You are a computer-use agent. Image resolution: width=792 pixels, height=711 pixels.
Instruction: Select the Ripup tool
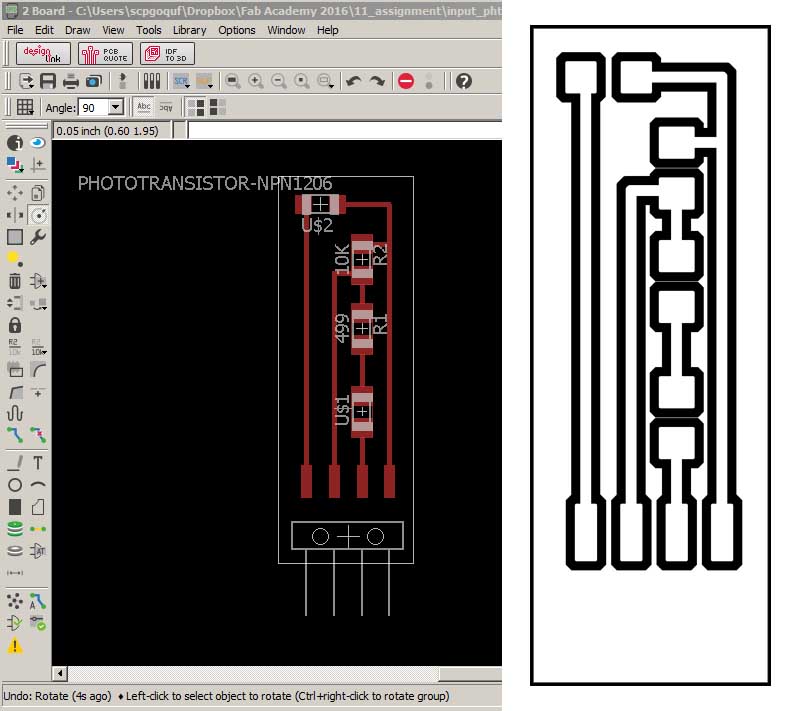pos(38,435)
